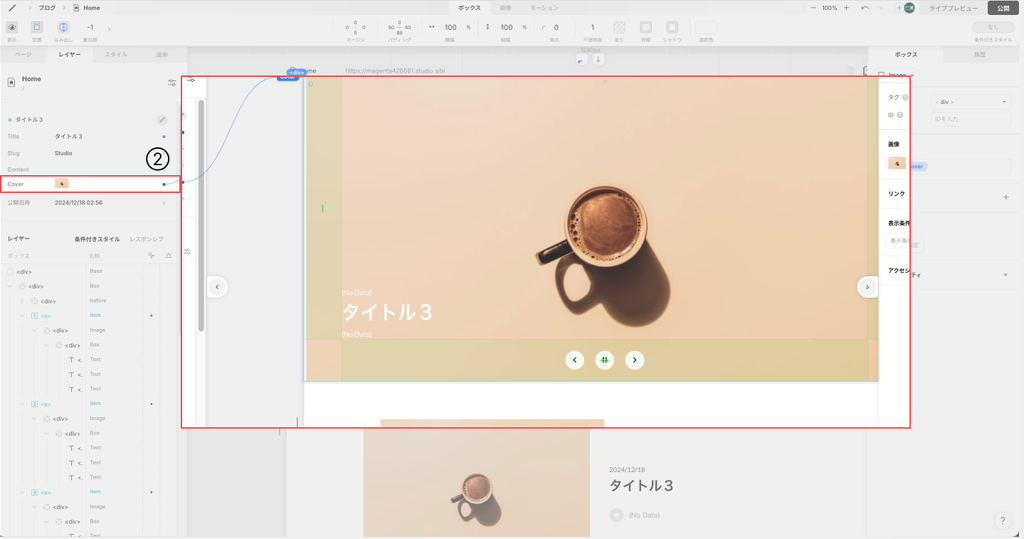Select the 配置 layout icon

(37, 27)
